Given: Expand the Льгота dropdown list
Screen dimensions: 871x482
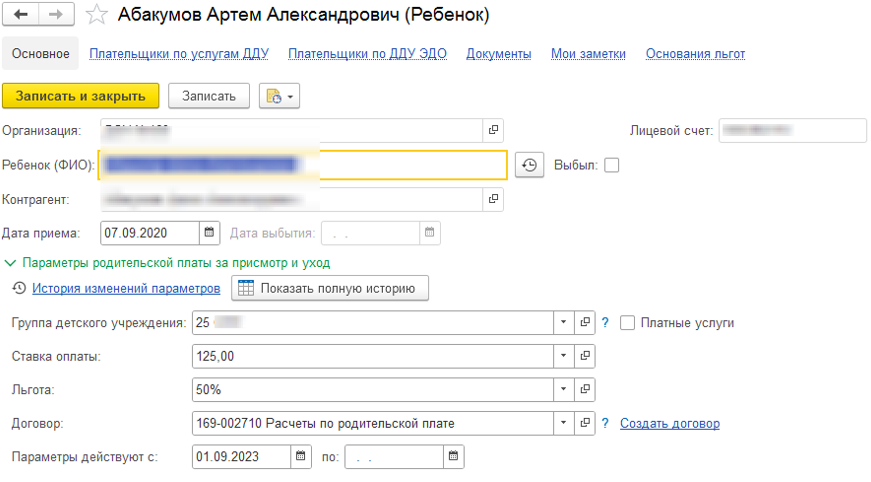Looking at the screenshot, I should click(x=564, y=389).
